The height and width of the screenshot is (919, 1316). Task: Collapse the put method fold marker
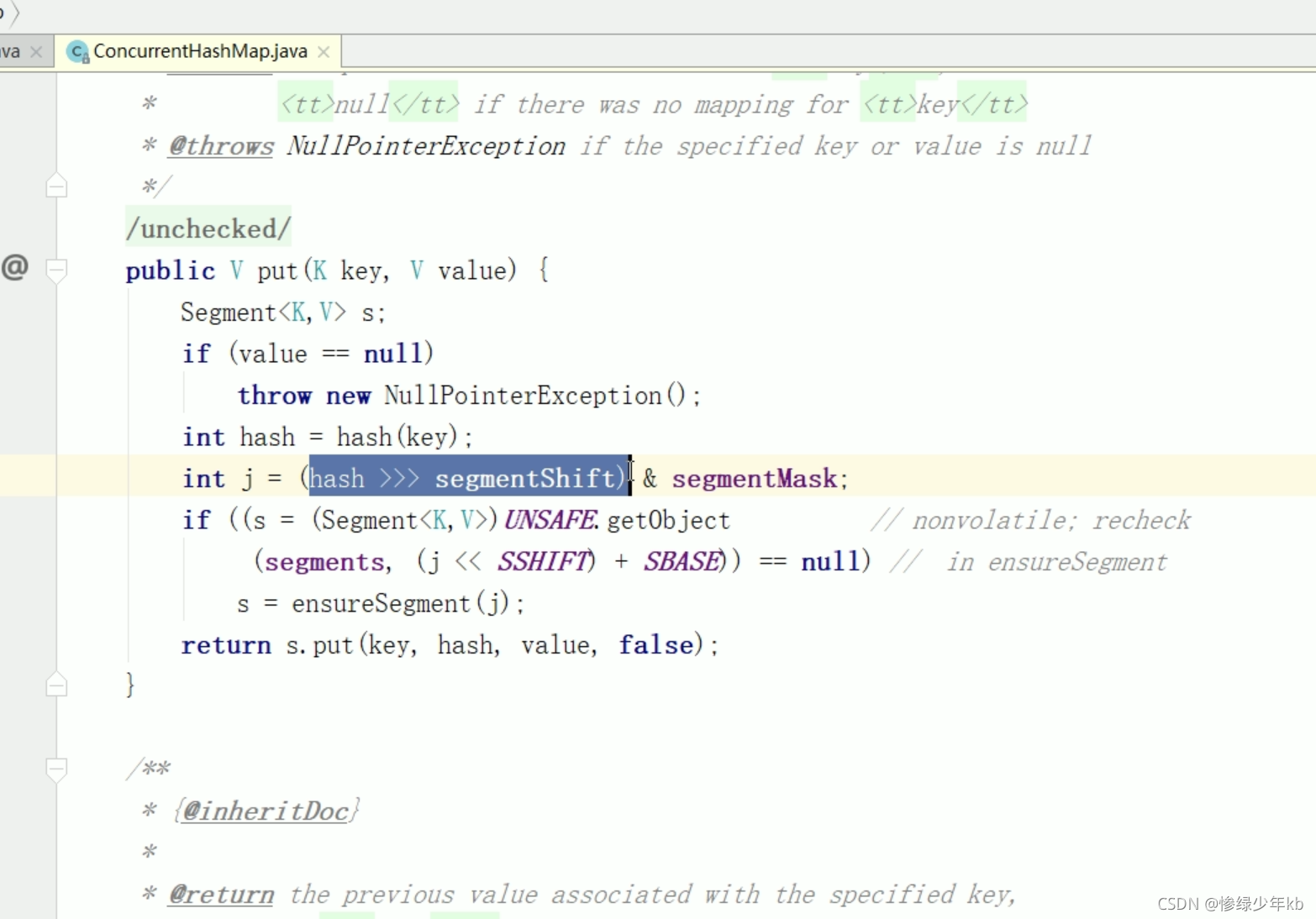(56, 270)
